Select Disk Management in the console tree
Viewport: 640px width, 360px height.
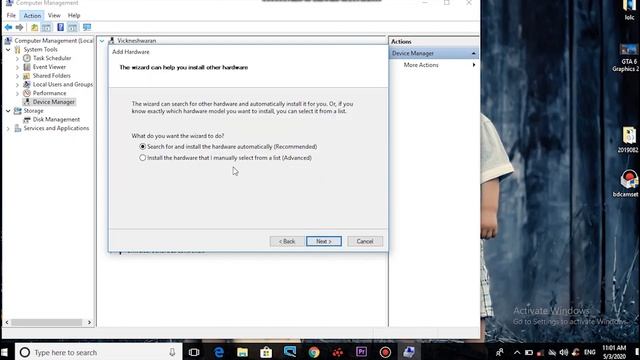click(x=56, y=120)
